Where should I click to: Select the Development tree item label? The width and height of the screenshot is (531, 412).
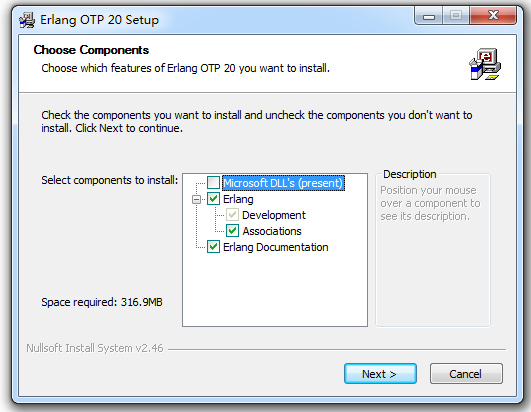(x=274, y=215)
